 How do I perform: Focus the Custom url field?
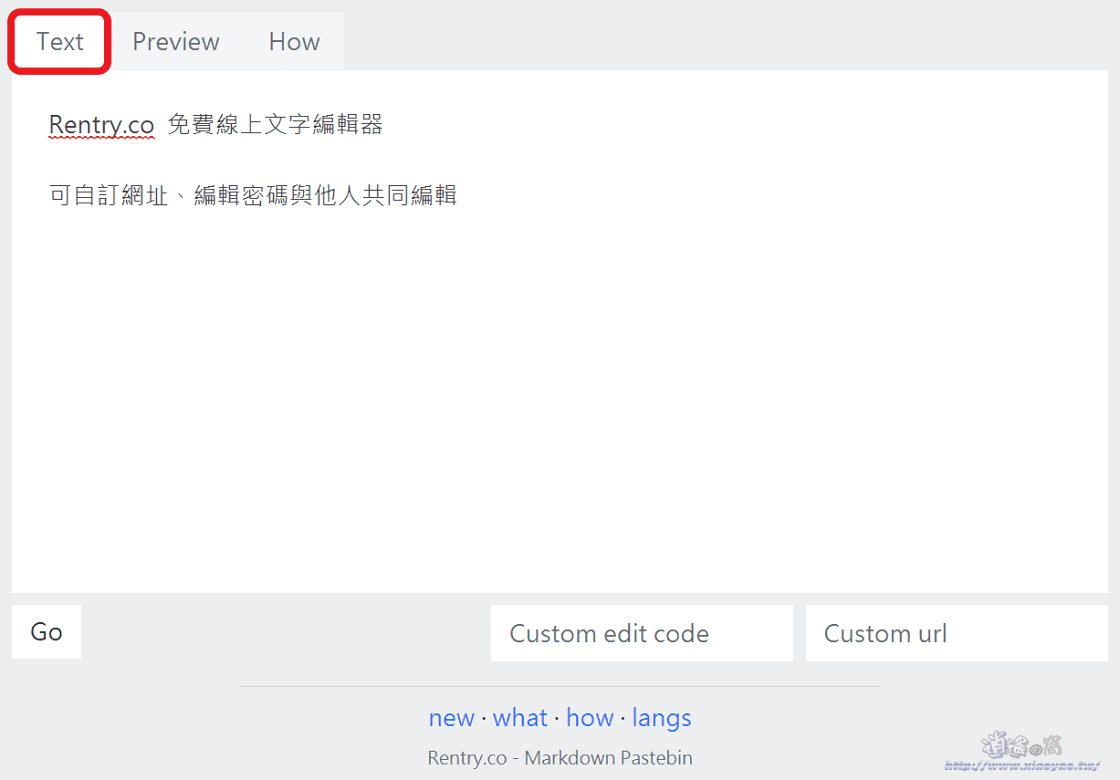(956, 634)
